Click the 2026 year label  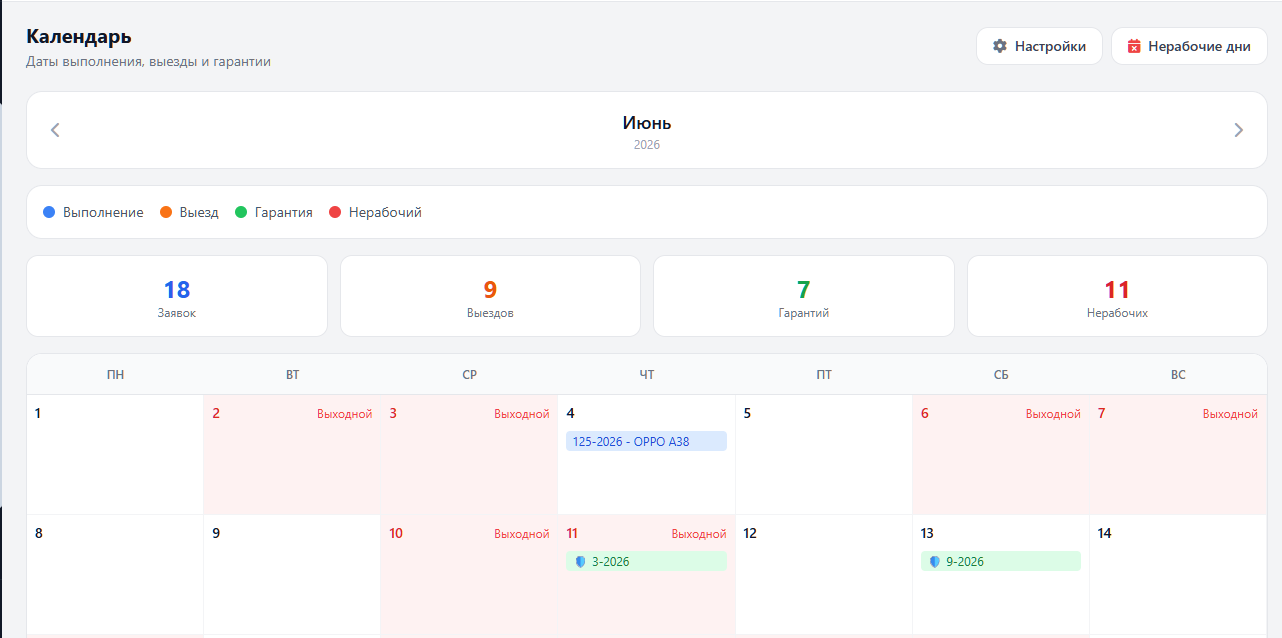click(647, 145)
